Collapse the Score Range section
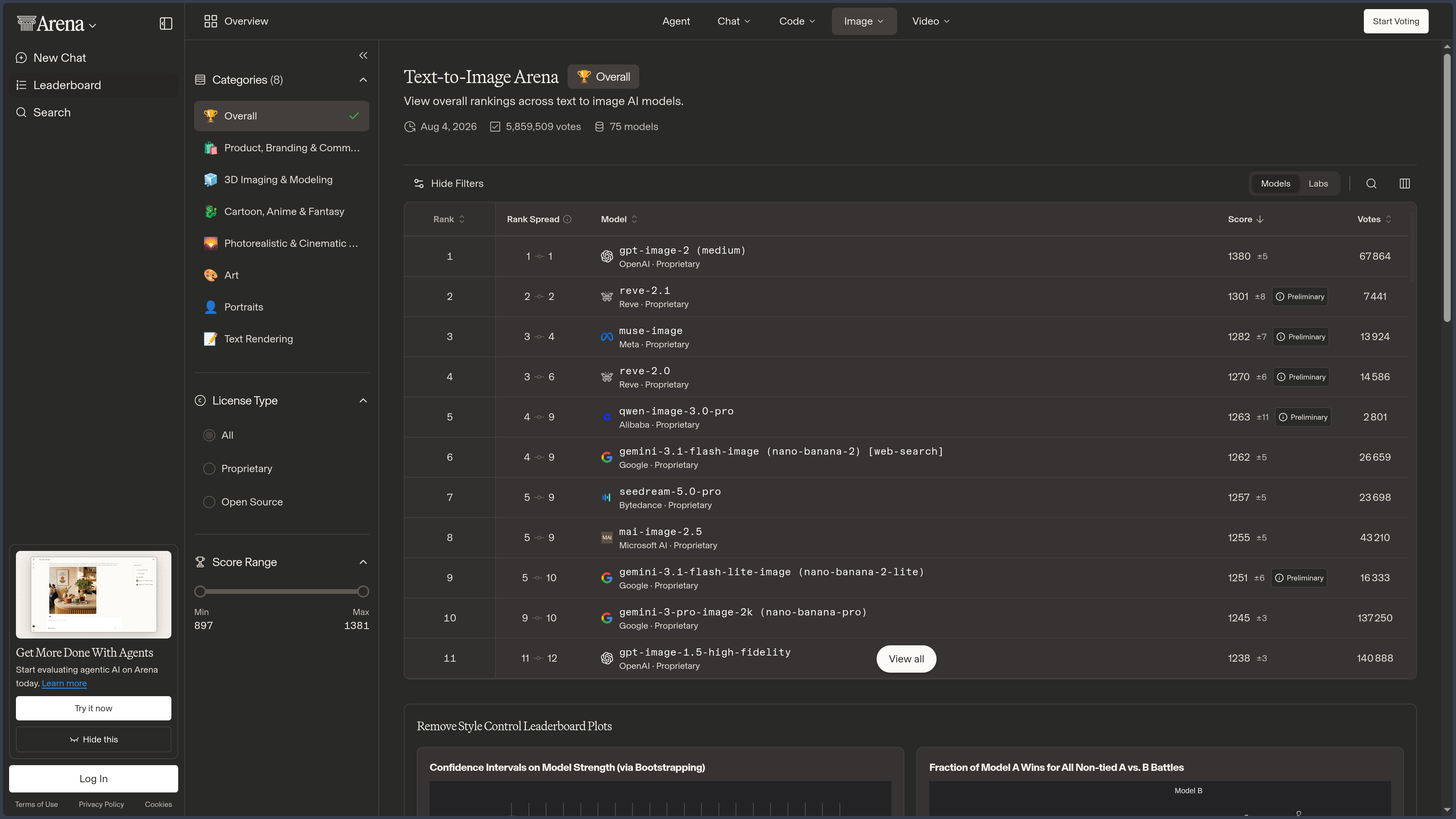This screenshot has width=1456, height=819. point(363,562)
